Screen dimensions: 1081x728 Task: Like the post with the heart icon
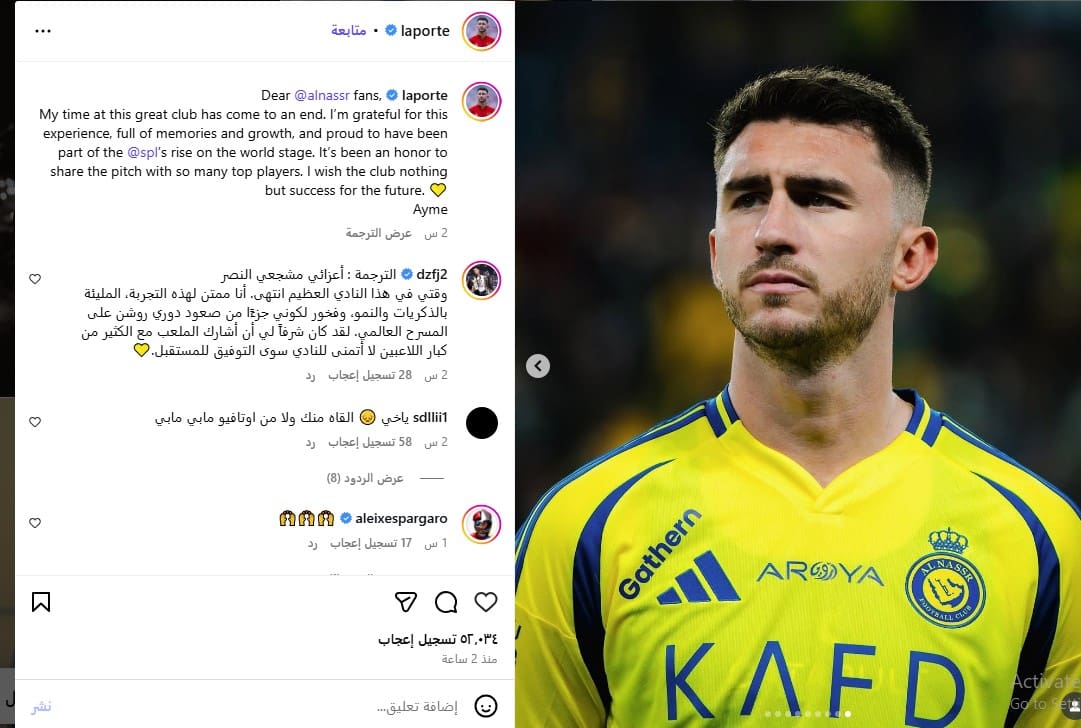pyautogui.click(x=486, y=602)
